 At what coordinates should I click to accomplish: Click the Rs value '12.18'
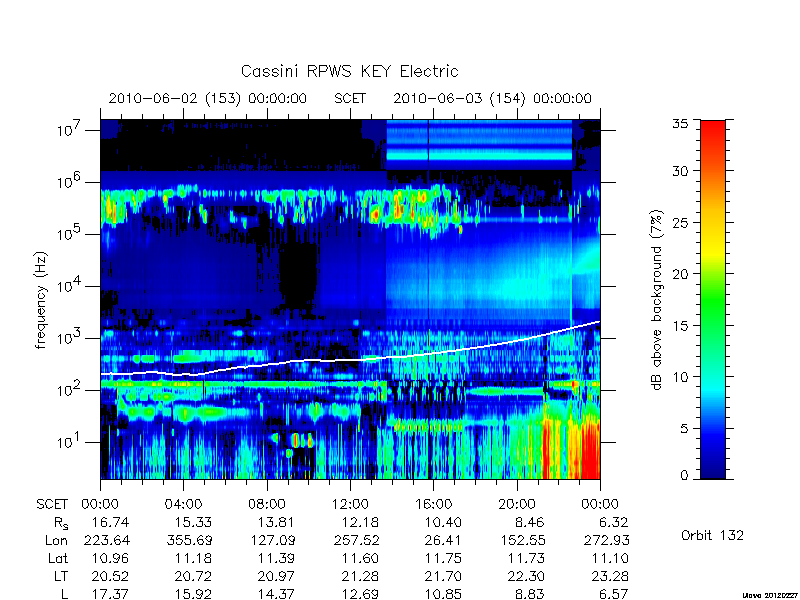click(360, 522)
